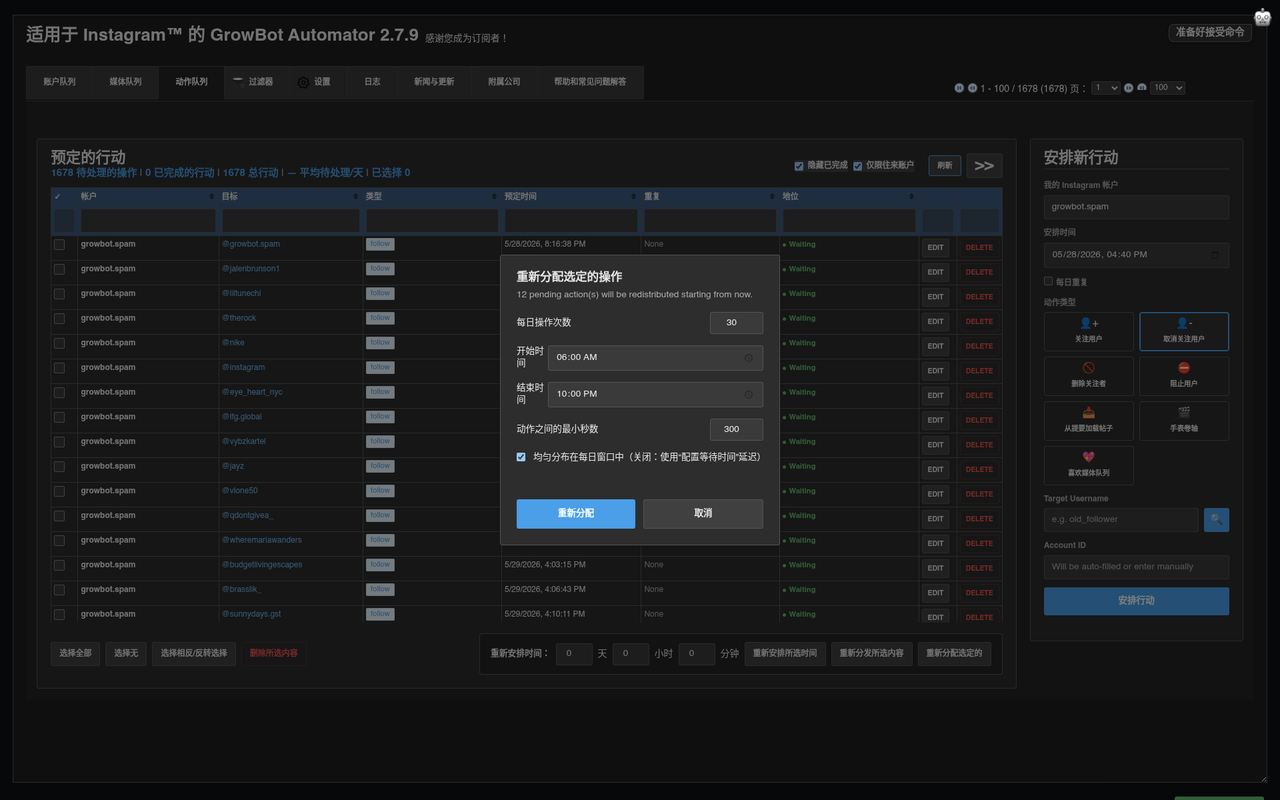1280x800 pixels.
Task: Click the 帐户 column filter field
Action: [x=148, y=220]
